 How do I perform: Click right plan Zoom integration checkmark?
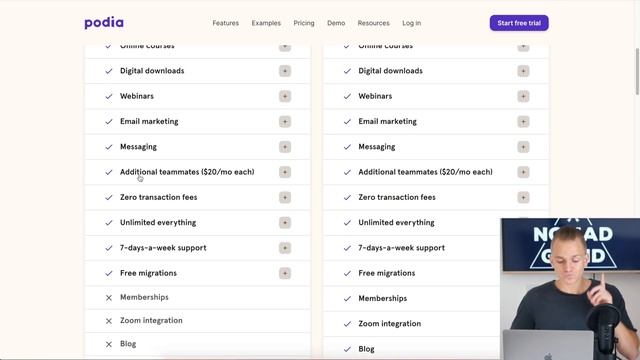[x=347, y=324]
